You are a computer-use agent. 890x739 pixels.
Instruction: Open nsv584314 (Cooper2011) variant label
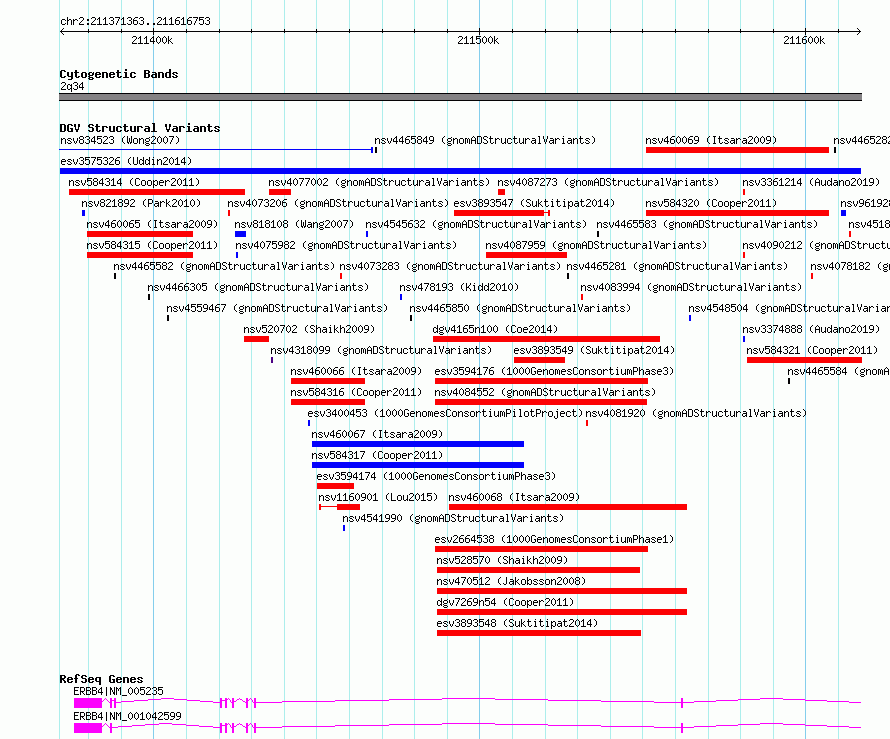(134, 182)
